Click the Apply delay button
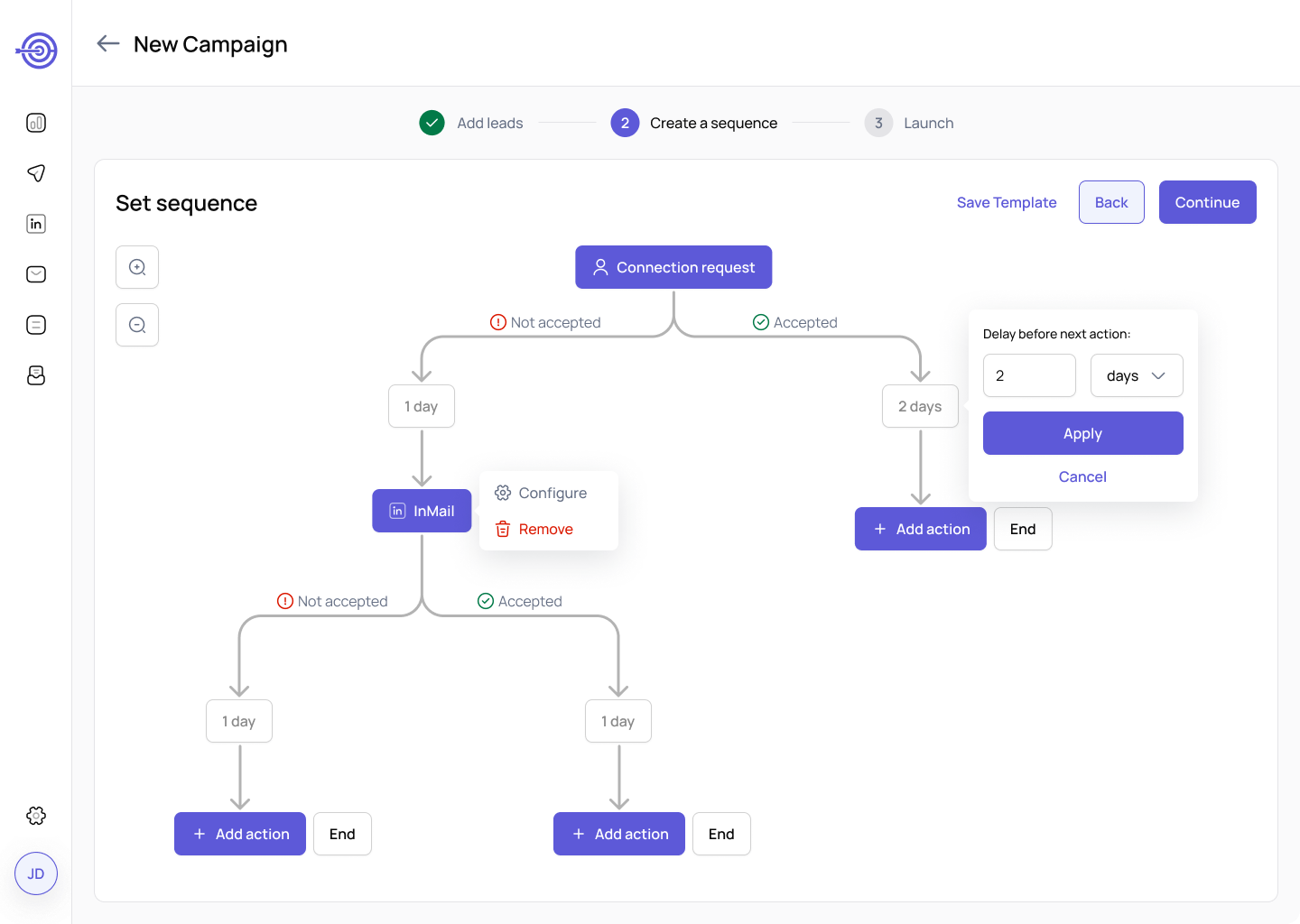 [x=1082, y=433]
